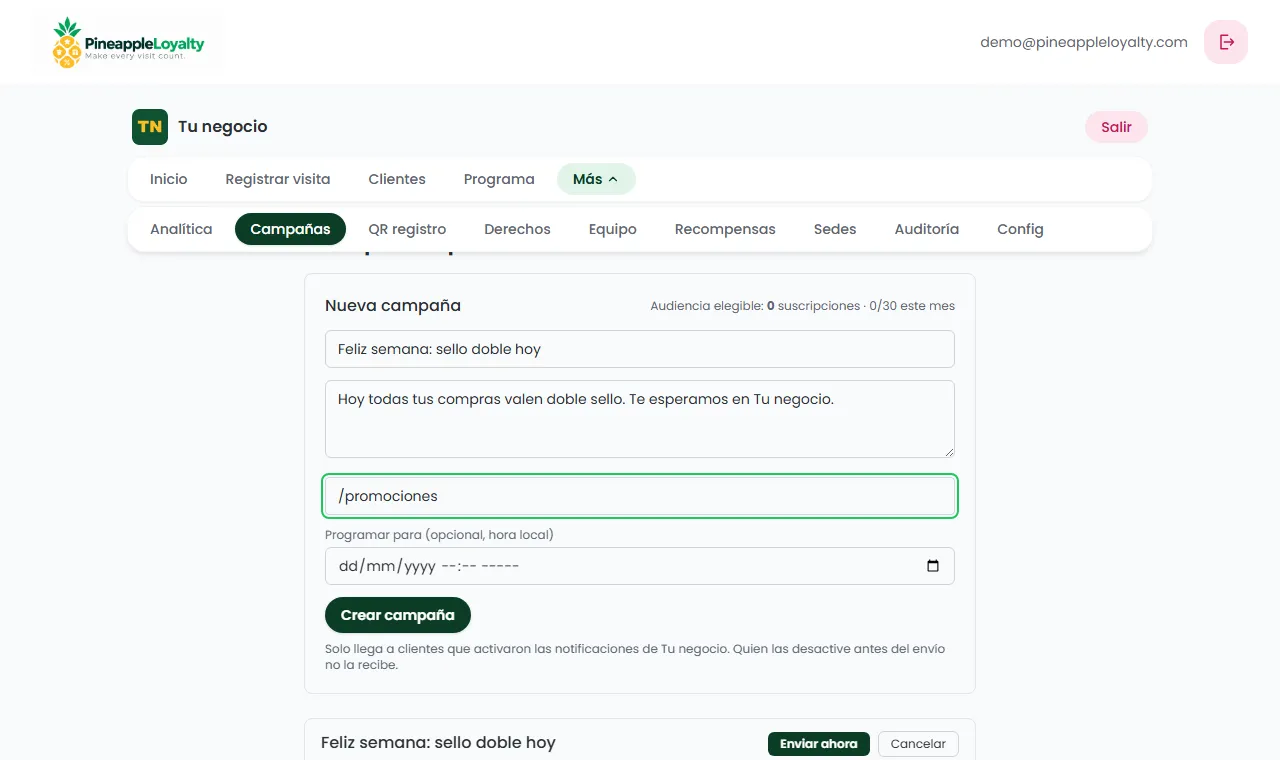Go to the Sedes sub-tab
1280x760 pixels.
coord(835,229)
